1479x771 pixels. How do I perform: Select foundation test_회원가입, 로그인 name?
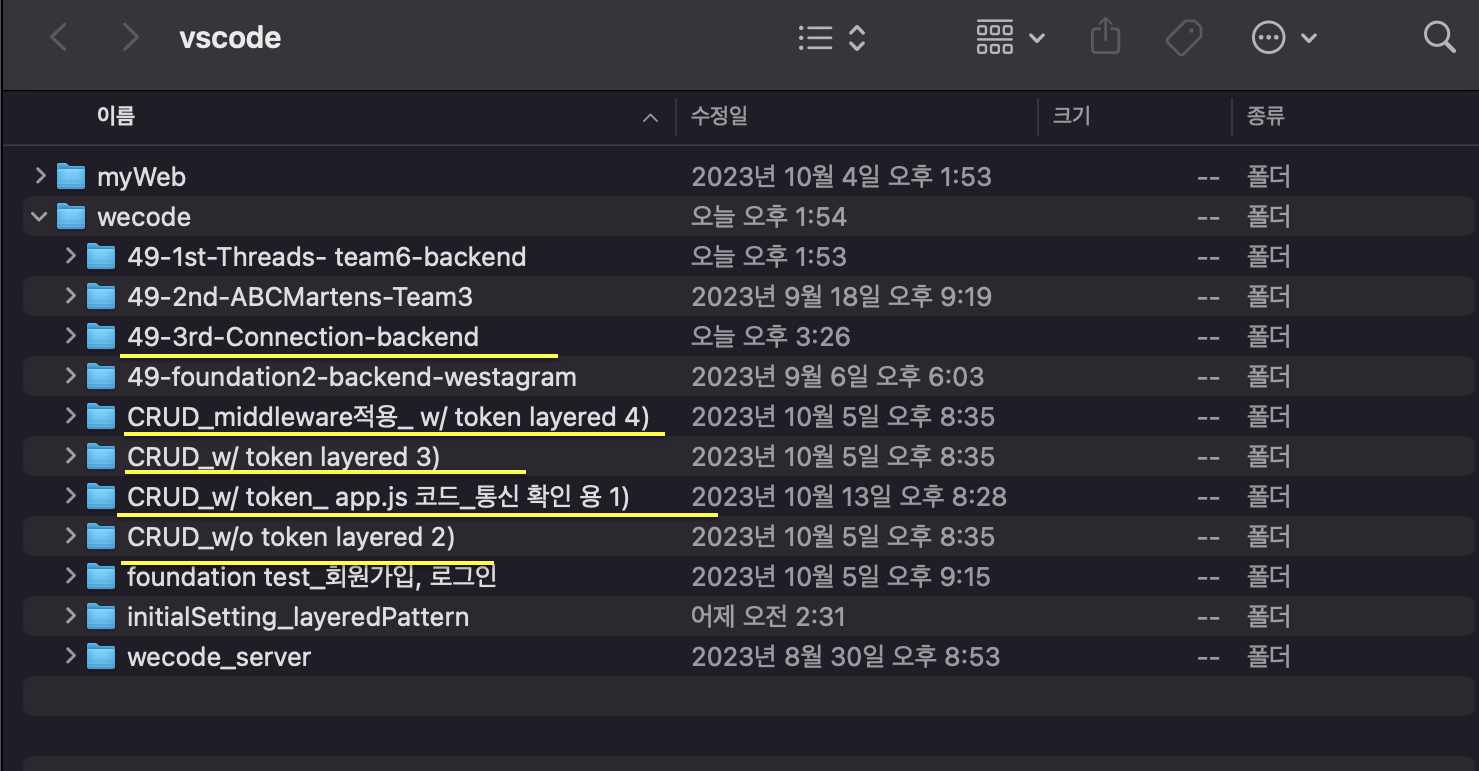(312, 577)
